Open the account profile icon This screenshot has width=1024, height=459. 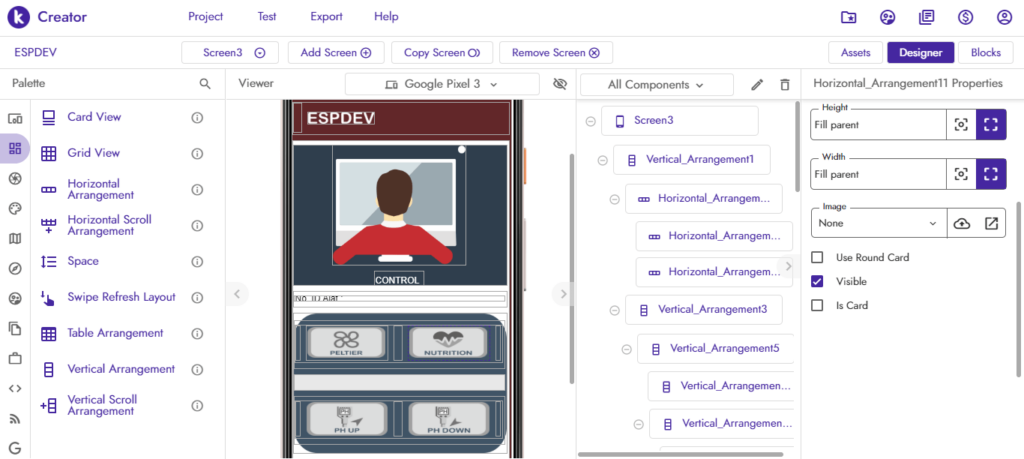click(x=1004, y=17)
